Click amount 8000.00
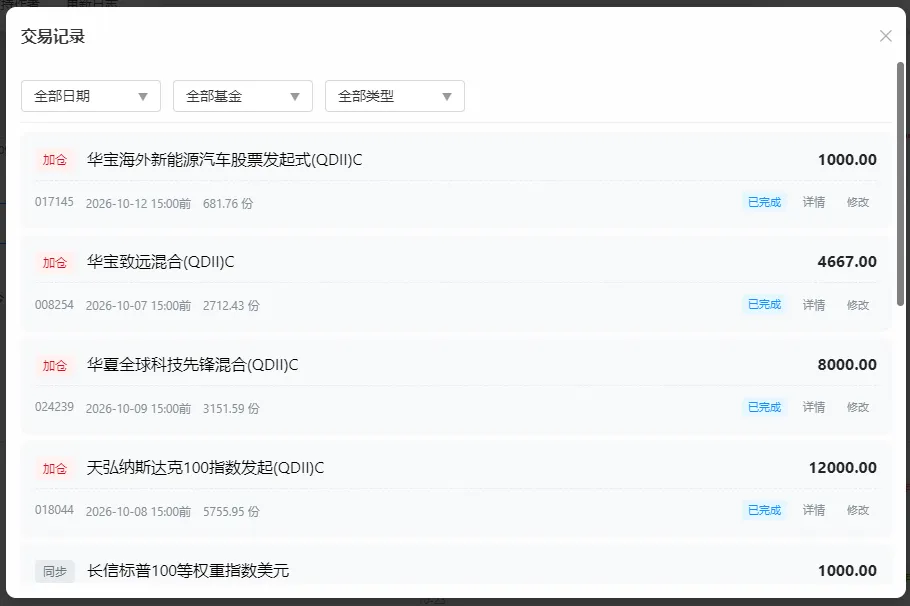910x606 pixels. 847,365
